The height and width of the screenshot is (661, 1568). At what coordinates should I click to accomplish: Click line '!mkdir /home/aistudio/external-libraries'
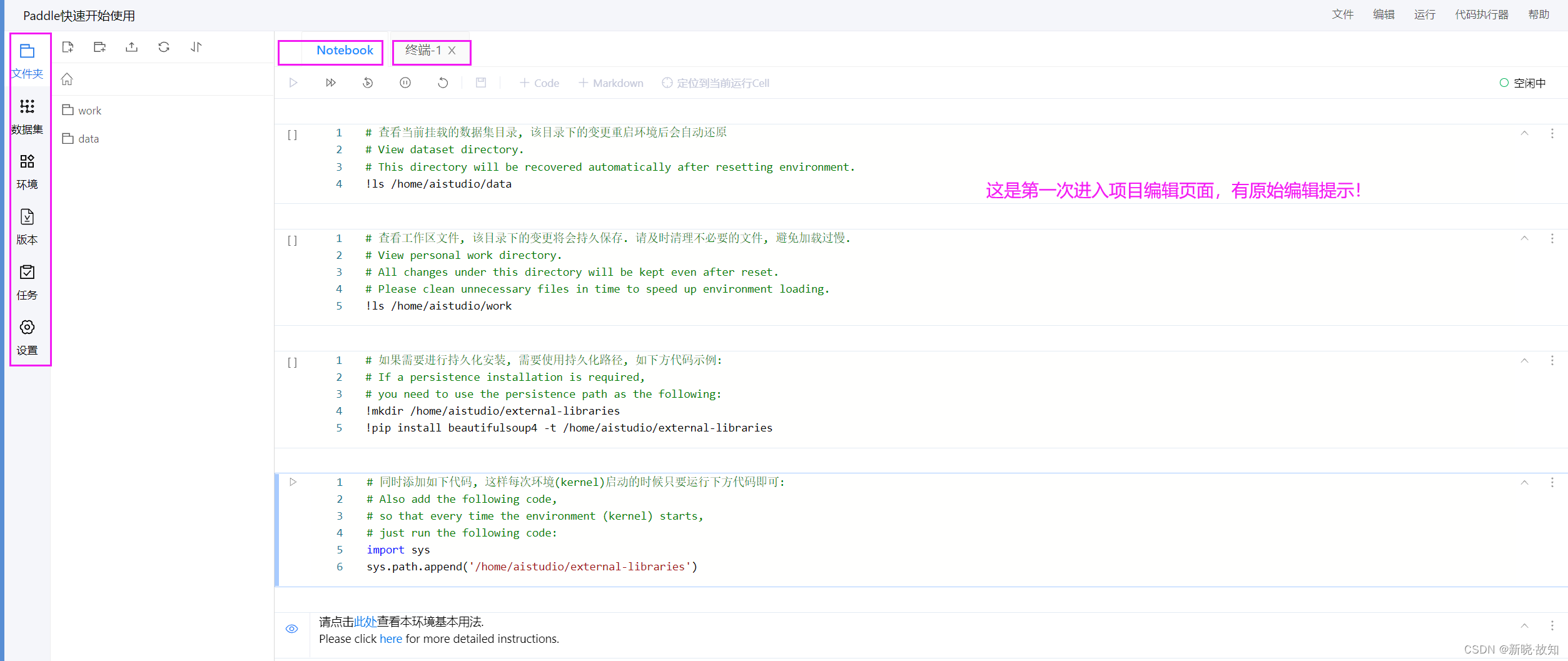[x=493, y=411]
